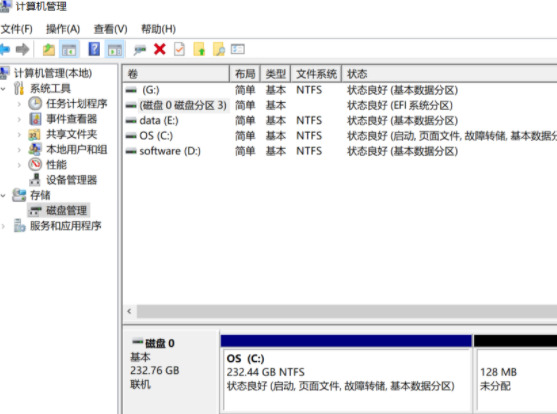Viewport: 557px width, 414px height.
Task: Click the Performance gauge icon
Action: tap(35, 165)
